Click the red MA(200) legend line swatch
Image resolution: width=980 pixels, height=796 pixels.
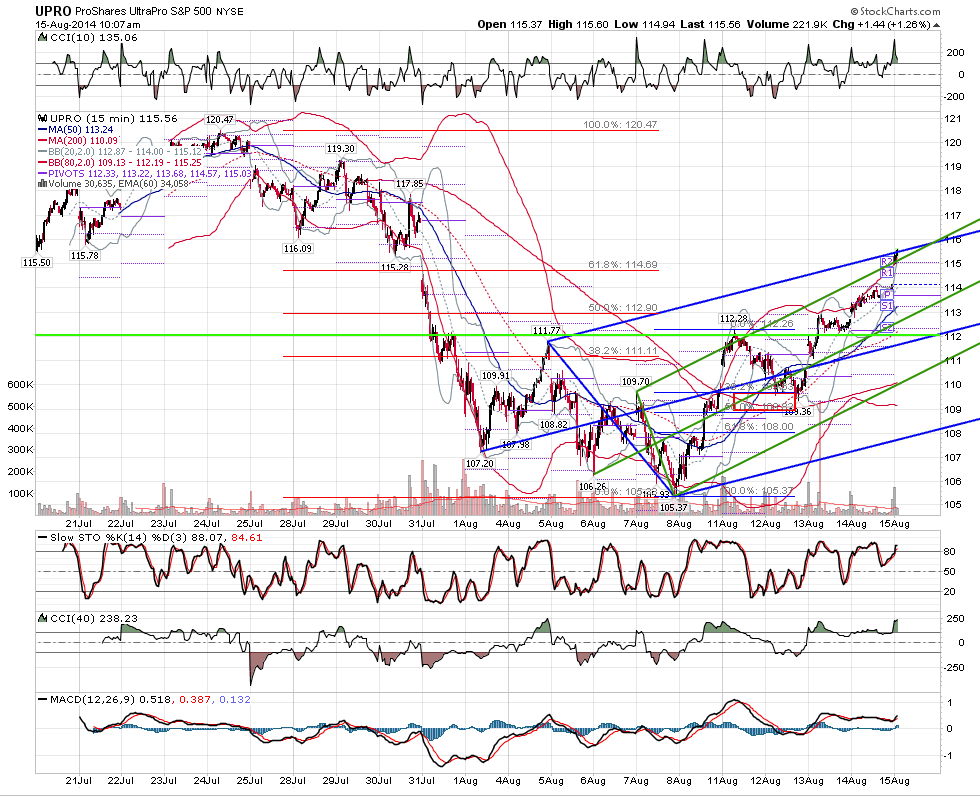coord(42,141)
